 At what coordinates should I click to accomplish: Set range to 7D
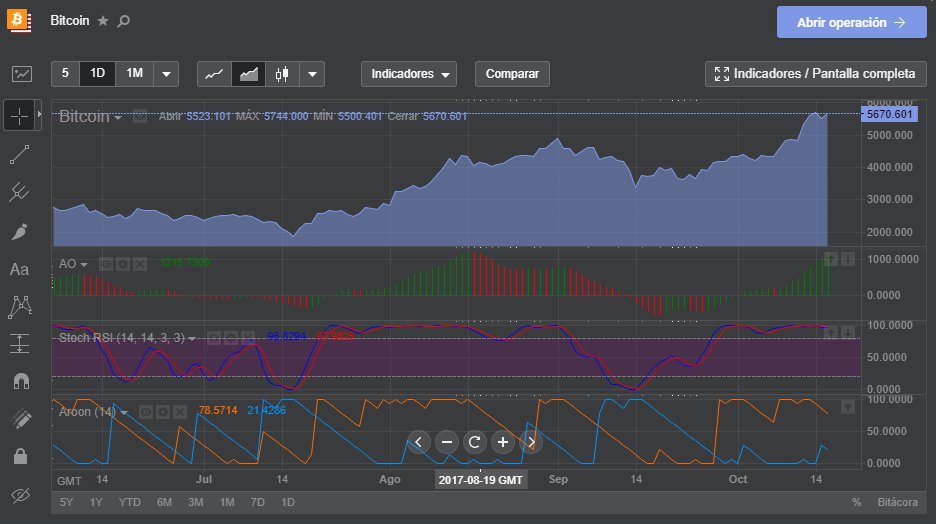coord(257,503)
